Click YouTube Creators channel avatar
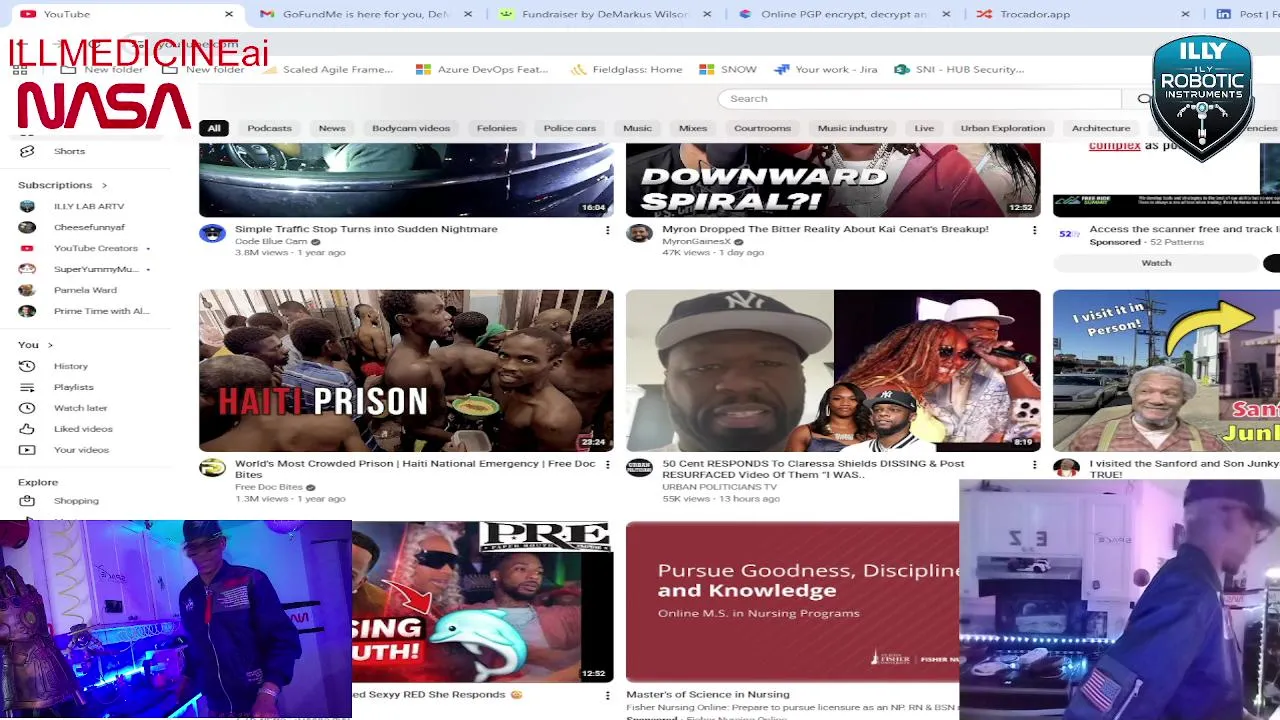The image size is (1280, 720). pos(27,248)
